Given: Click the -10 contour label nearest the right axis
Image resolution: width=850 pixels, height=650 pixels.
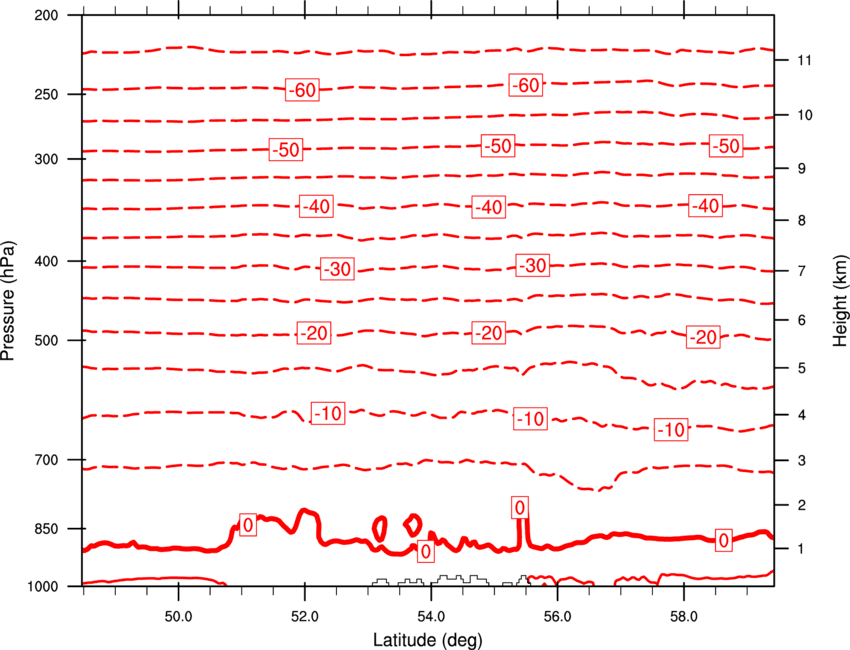Looking at the screenshot, I should point(671,430).
